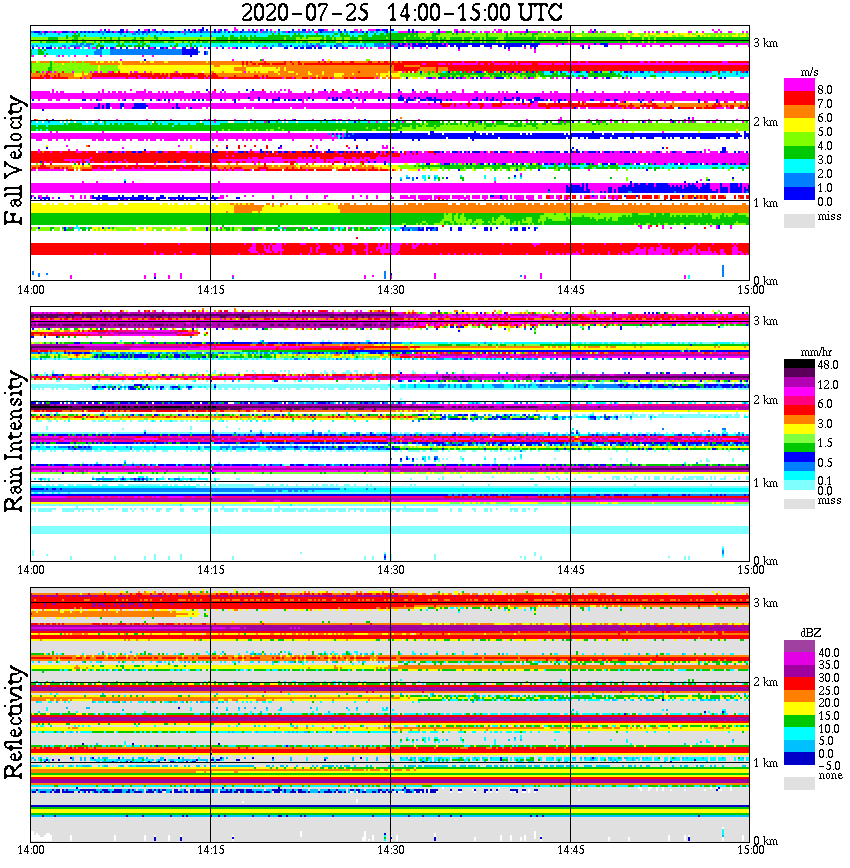850x868 pixels.
Task: Select the gray 'miss' swatch in Fall Velocity legend
Action: tap(799, 221)
